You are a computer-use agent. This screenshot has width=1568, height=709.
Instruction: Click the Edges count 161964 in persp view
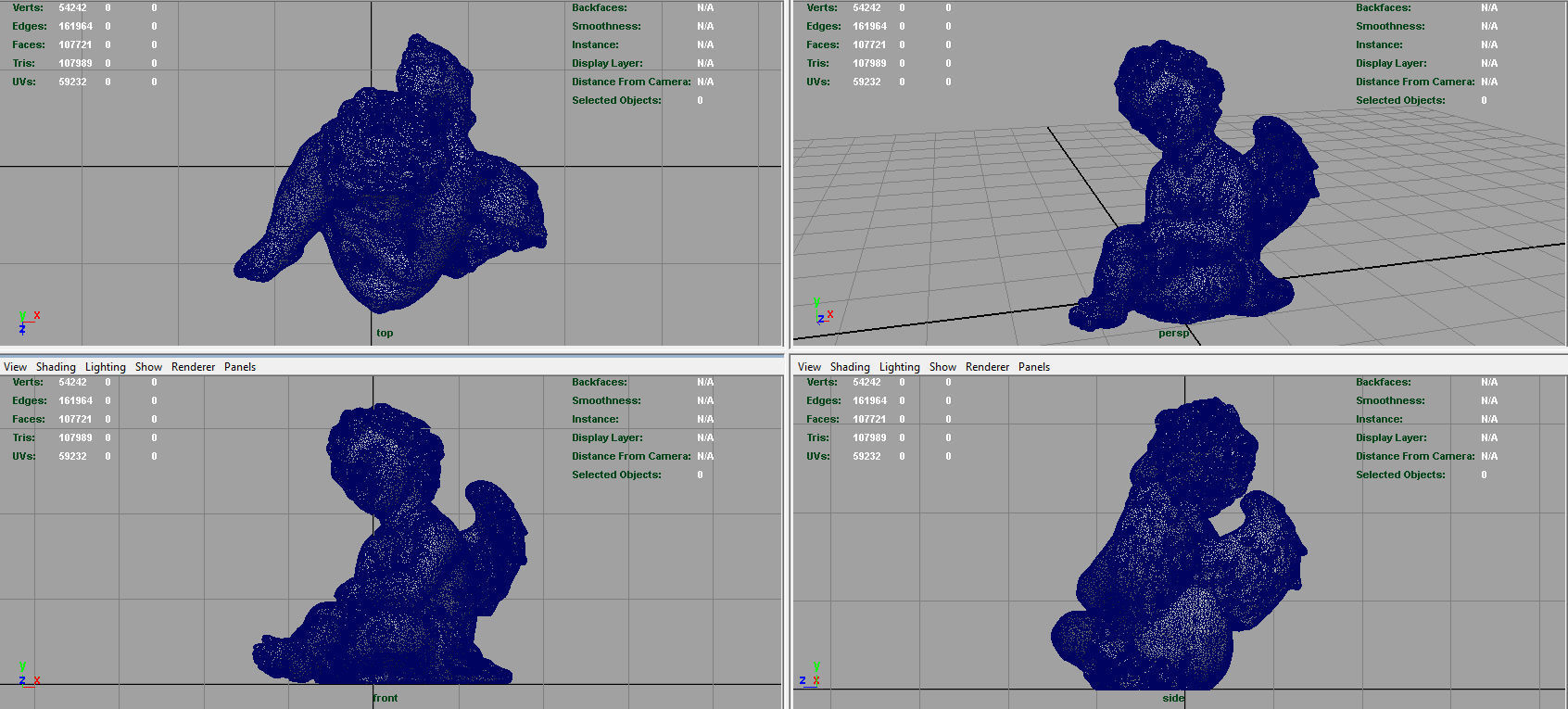(869, 26)
